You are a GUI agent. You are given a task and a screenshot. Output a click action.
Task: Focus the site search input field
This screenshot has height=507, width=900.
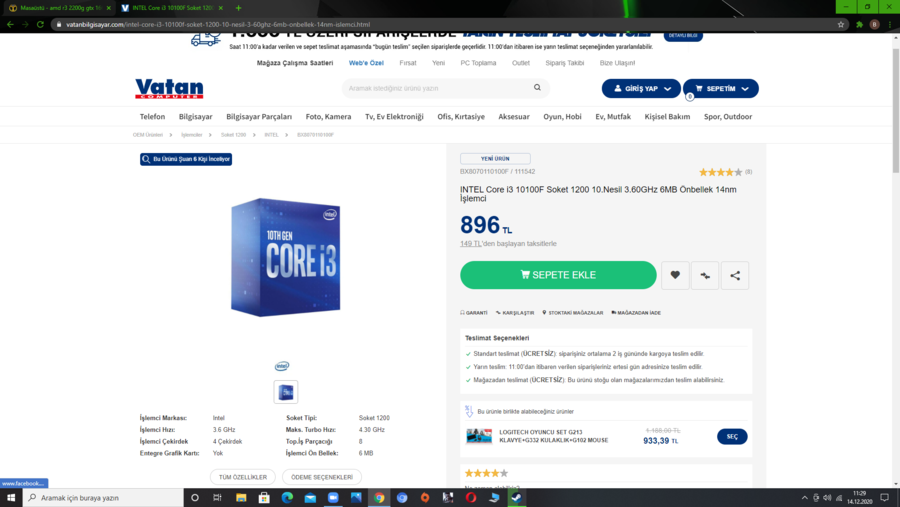[439, 88]
